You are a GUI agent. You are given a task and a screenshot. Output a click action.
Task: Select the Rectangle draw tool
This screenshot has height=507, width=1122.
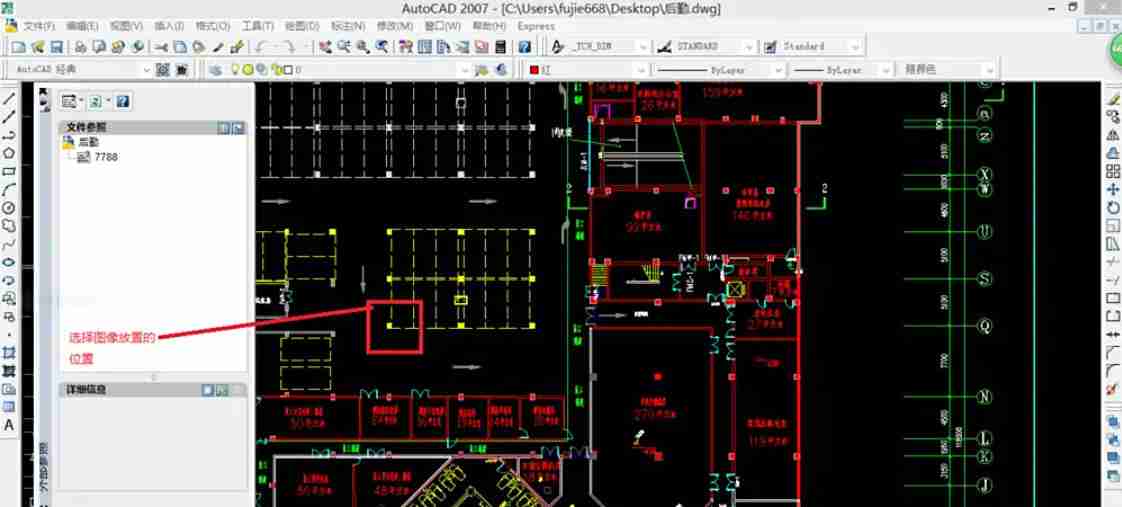pos(9,172)
